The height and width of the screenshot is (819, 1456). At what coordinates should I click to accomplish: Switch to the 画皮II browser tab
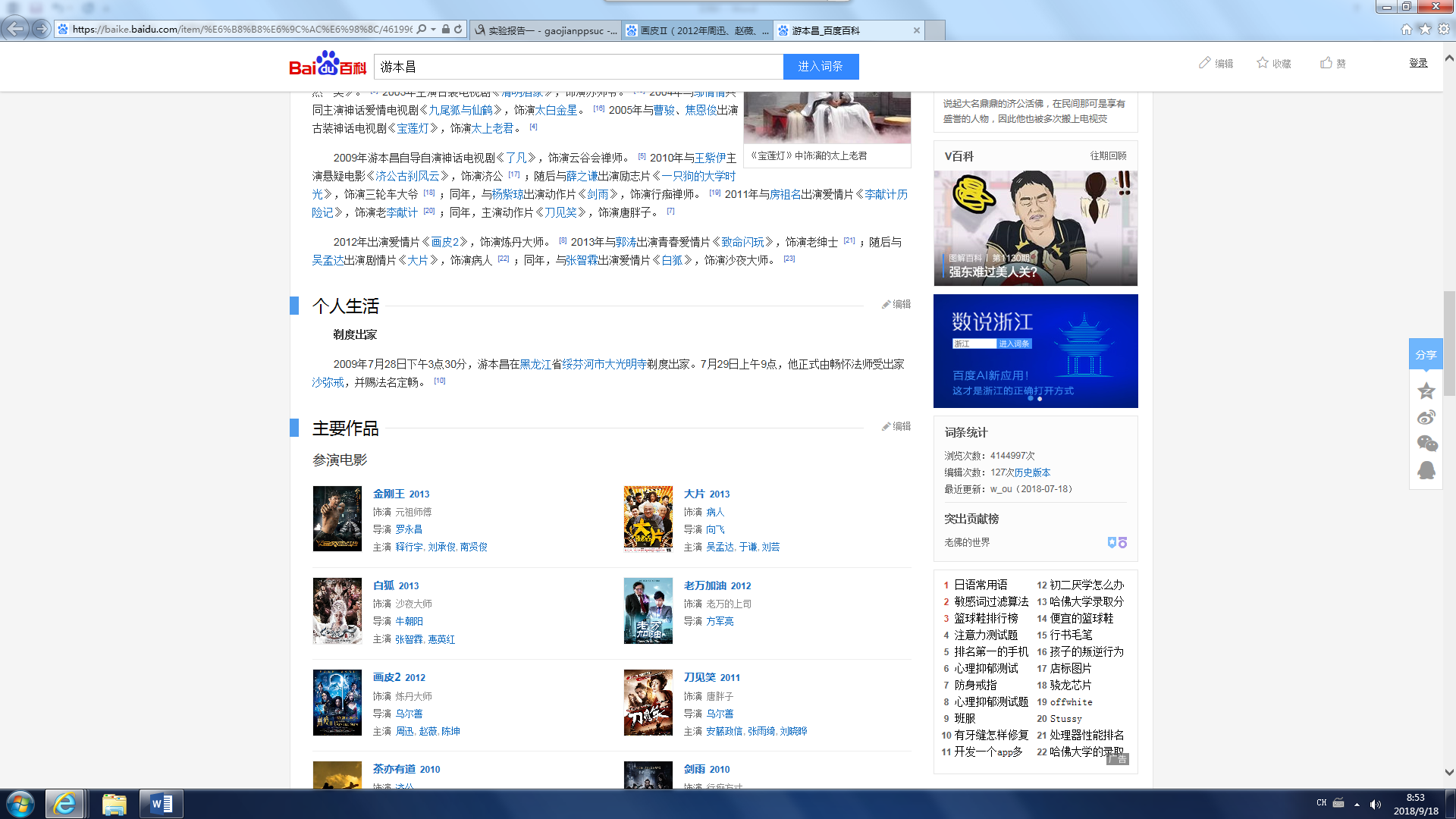(698, 30)
